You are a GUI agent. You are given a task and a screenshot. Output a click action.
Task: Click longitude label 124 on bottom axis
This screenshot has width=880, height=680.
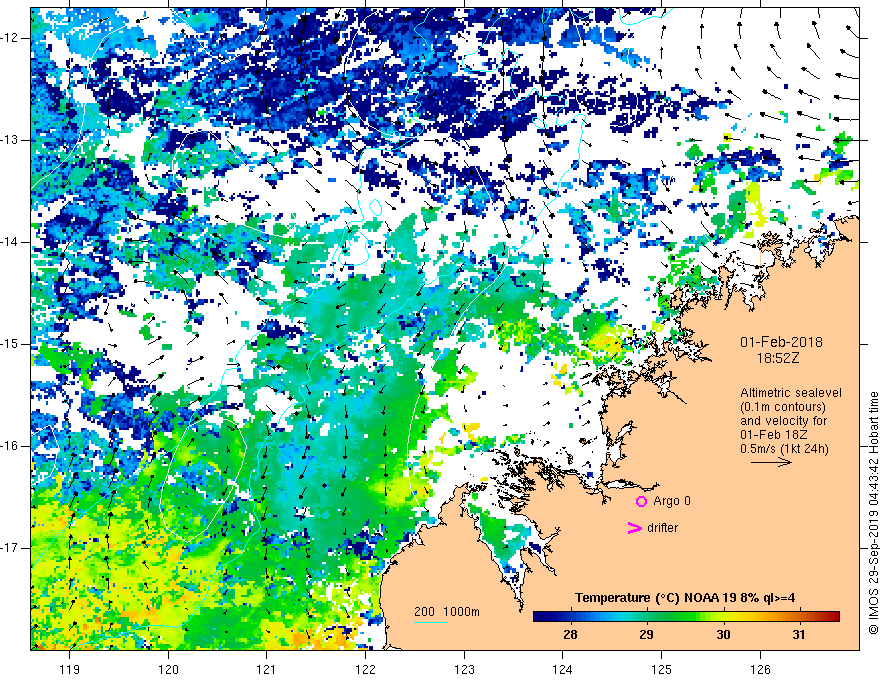click(562, 669)
